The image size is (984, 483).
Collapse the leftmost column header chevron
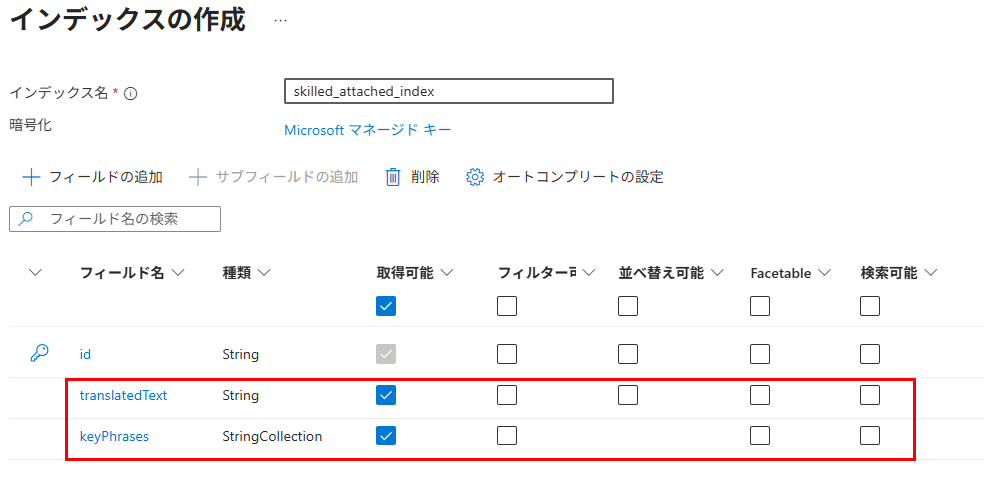click(x=36, y=273)
